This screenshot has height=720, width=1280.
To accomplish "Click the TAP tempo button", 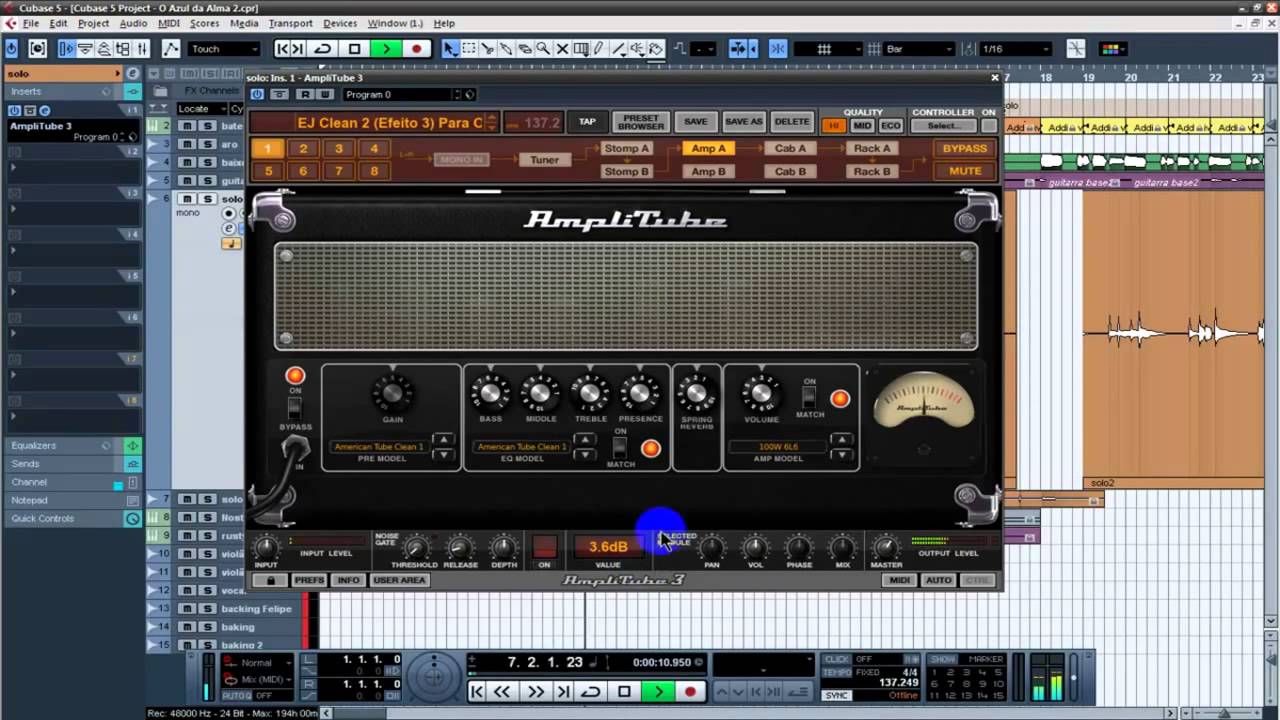I will click(587, 122).
